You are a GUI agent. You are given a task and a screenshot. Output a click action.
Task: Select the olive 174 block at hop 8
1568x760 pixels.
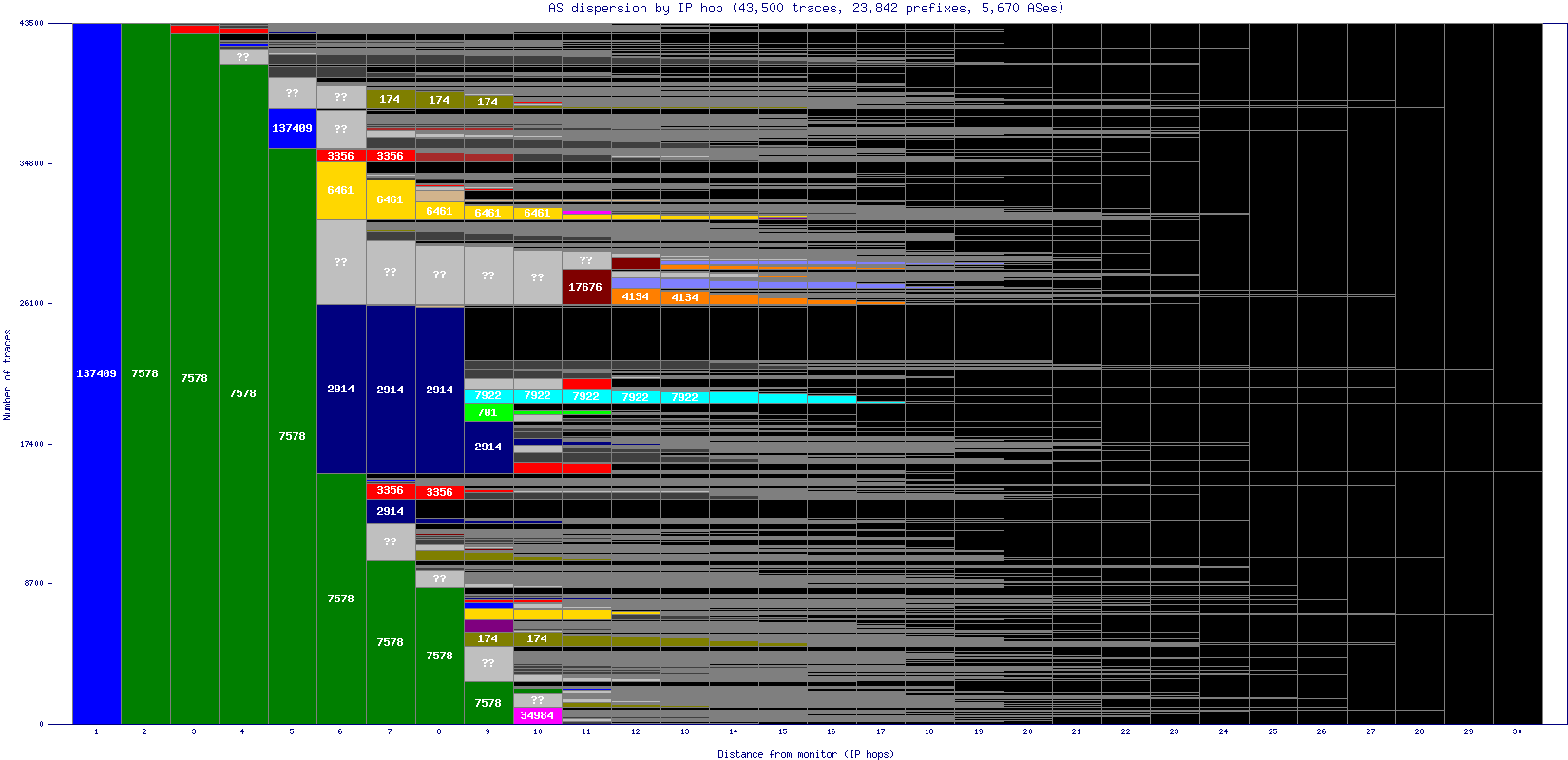pyautogui.click(x=439, y=100)
